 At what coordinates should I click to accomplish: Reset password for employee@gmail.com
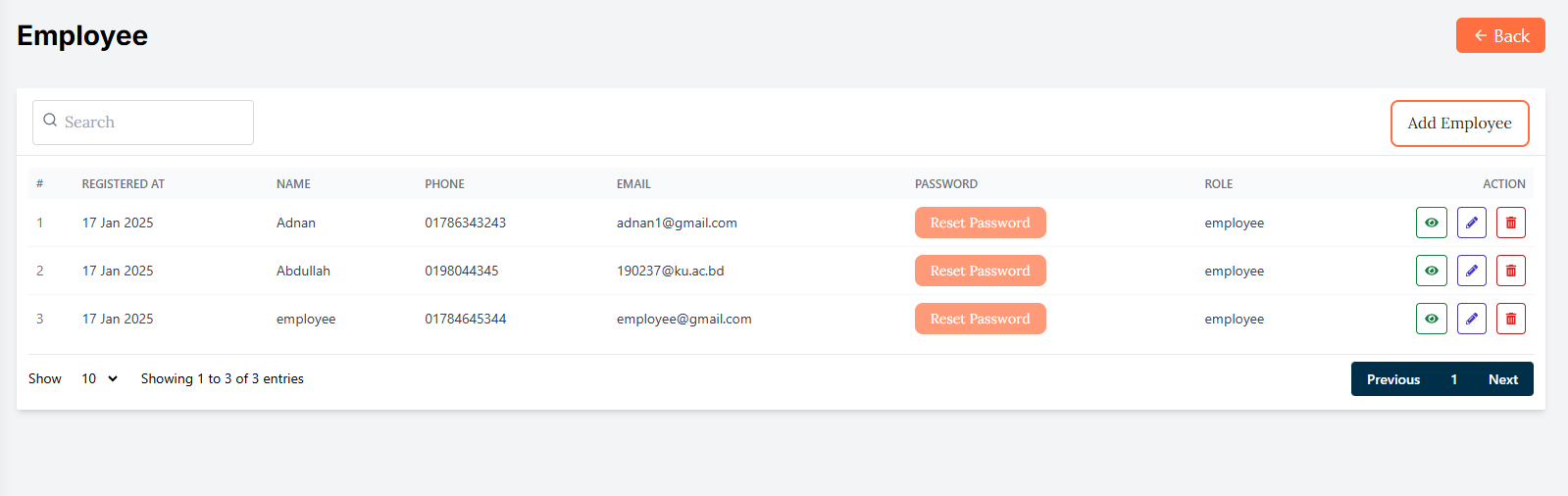pos(980,319)
